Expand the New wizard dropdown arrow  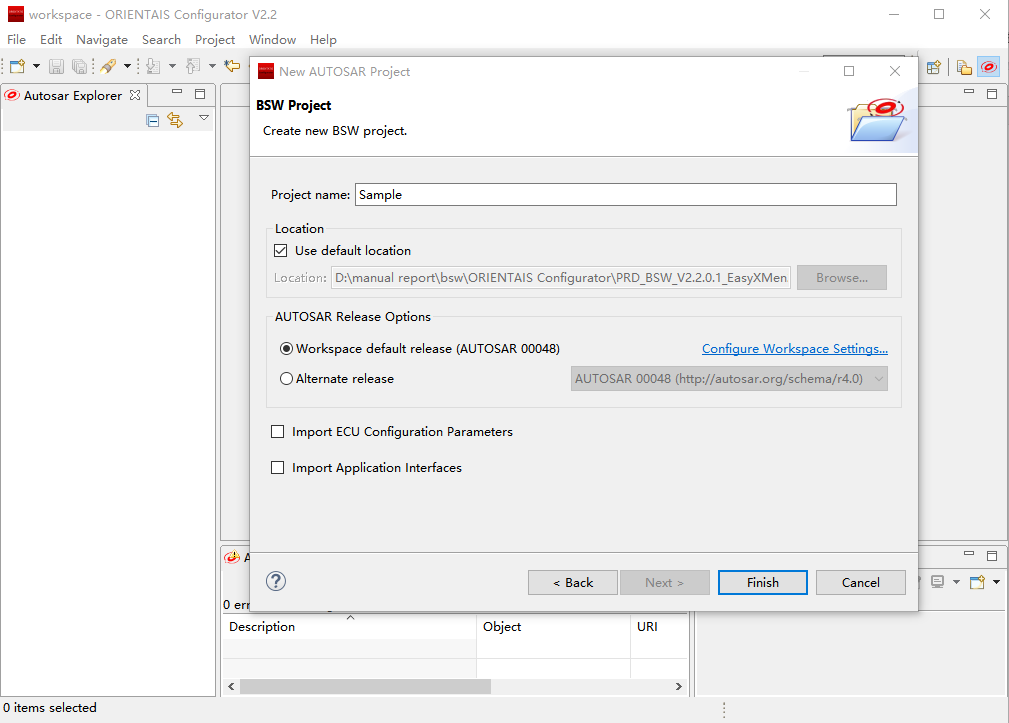(37, 67)
